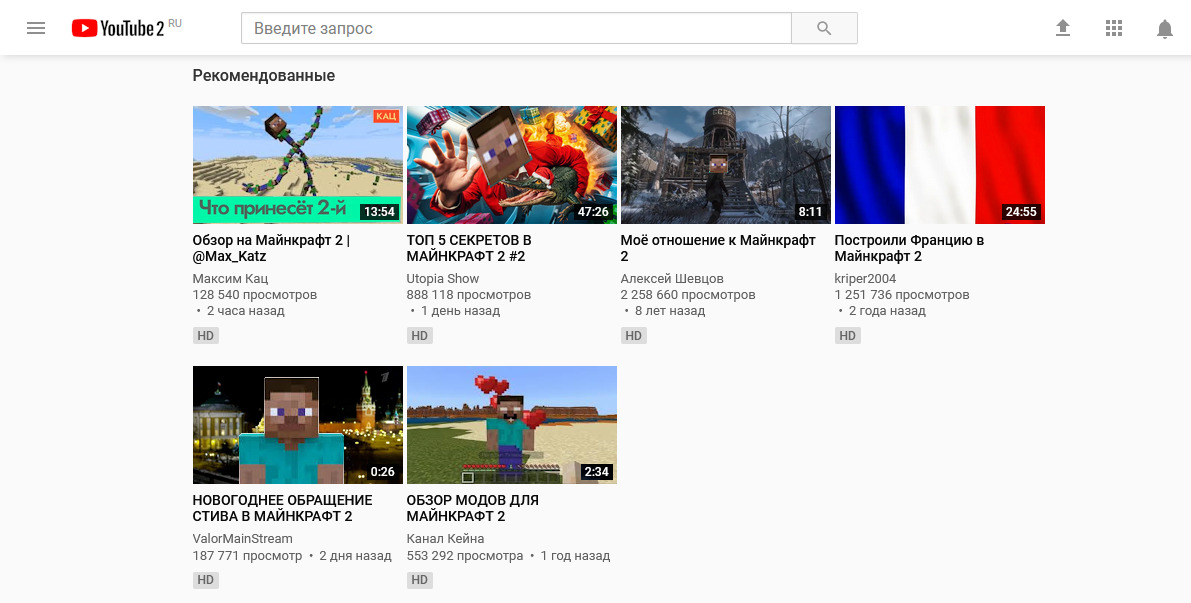Open the hamburger guide menu
The width and height of the screenshot is (1191, 603).
coord(36,29)
